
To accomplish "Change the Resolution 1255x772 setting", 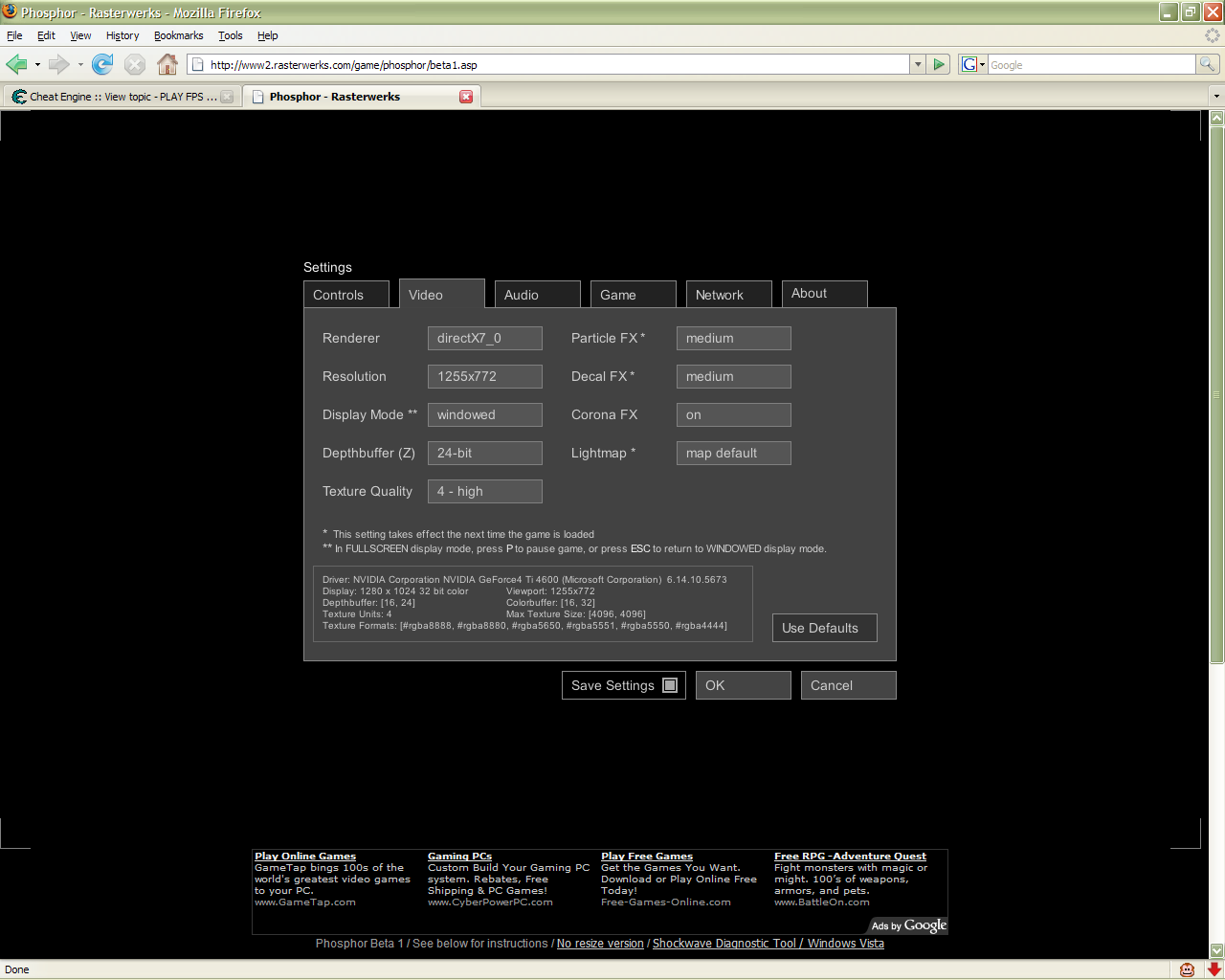I will click(484, 376).
